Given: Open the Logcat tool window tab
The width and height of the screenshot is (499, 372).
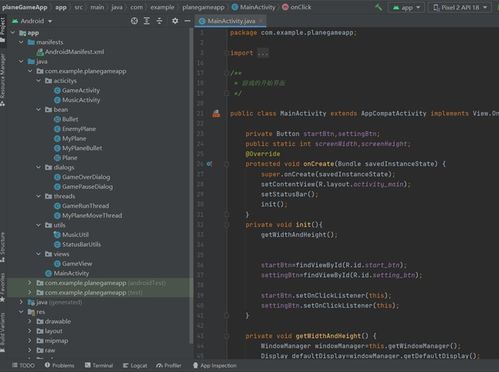Looking at the screenshot, I should [x=135, y=366].
